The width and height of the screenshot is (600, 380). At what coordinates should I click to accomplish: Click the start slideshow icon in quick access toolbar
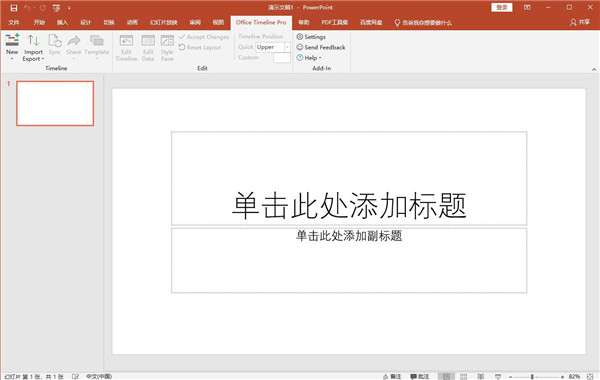pos(57,8)
